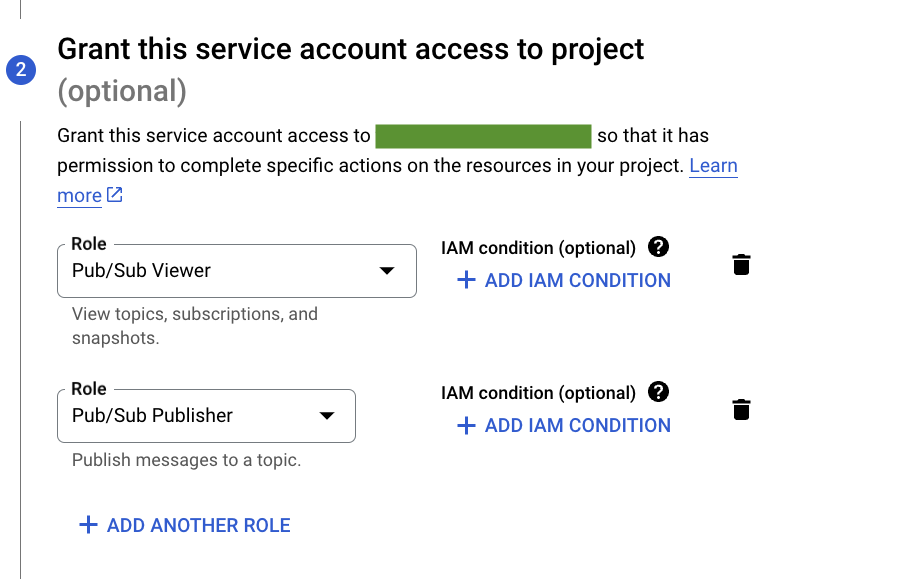Click ADD ANOTHER ROLE
The width and height of the screenshot is (916, 579).
(198, 526)
